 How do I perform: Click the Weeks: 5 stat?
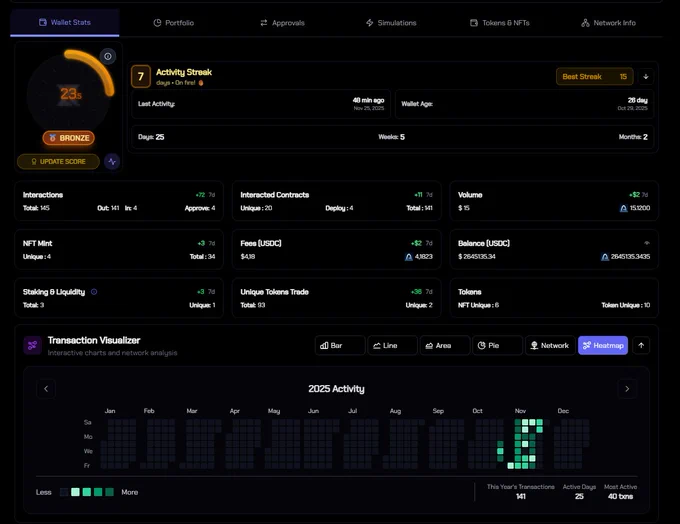click(x=391, y=137)
